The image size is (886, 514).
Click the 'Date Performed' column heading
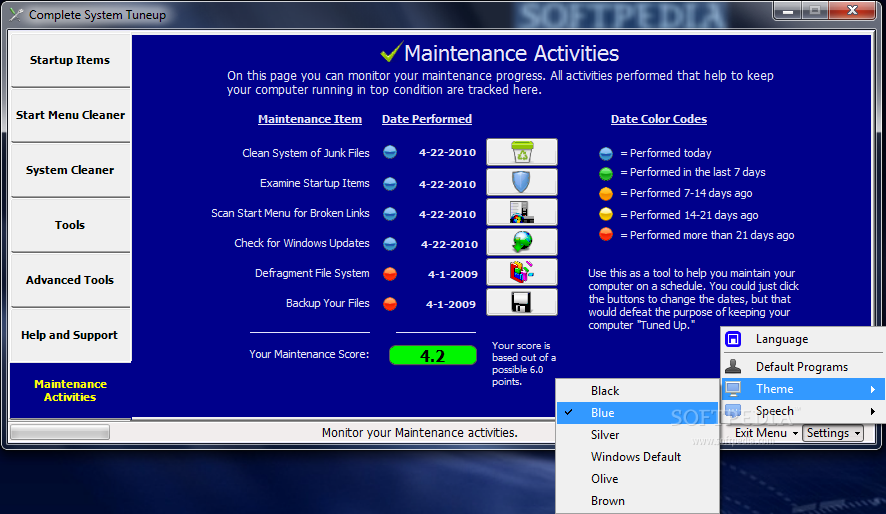click(427, 119)
